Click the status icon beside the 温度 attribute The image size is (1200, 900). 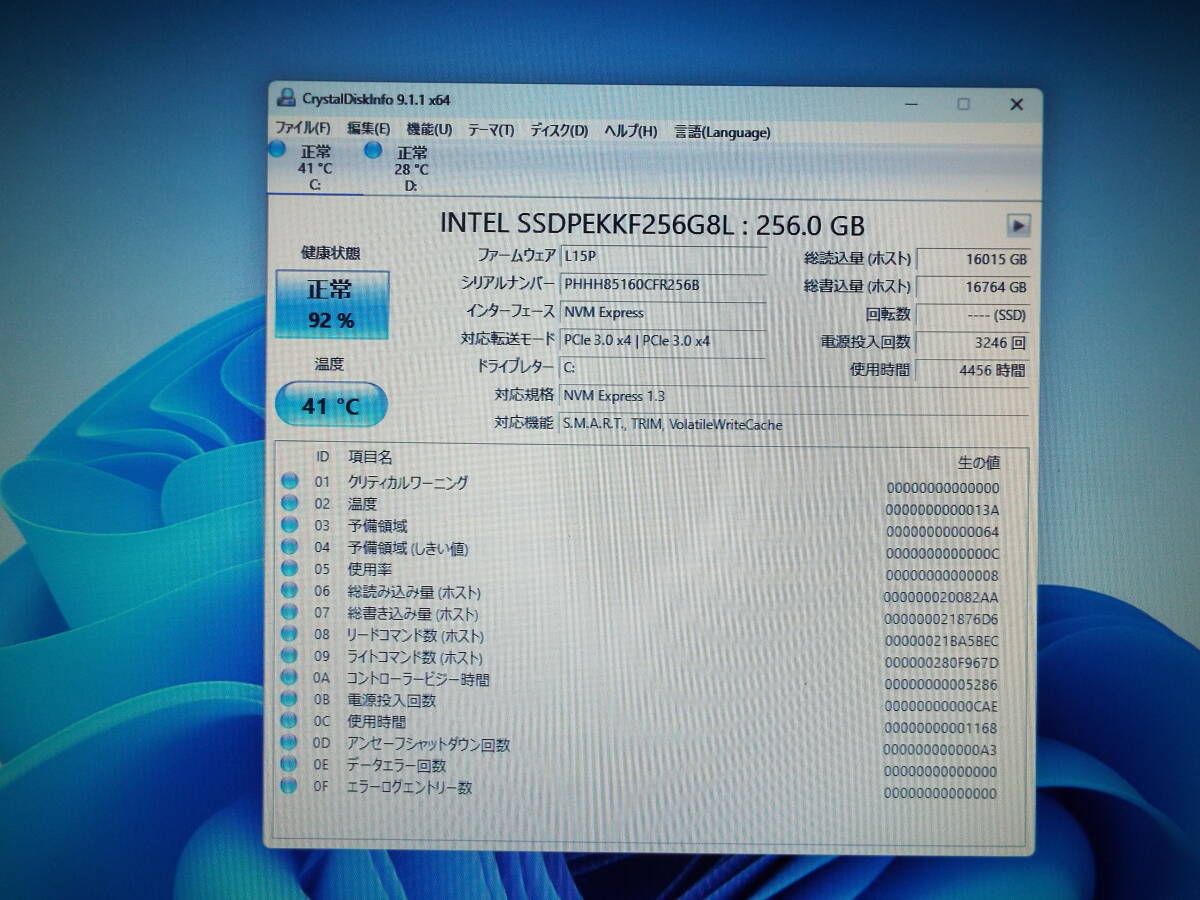tap(290, 504)
